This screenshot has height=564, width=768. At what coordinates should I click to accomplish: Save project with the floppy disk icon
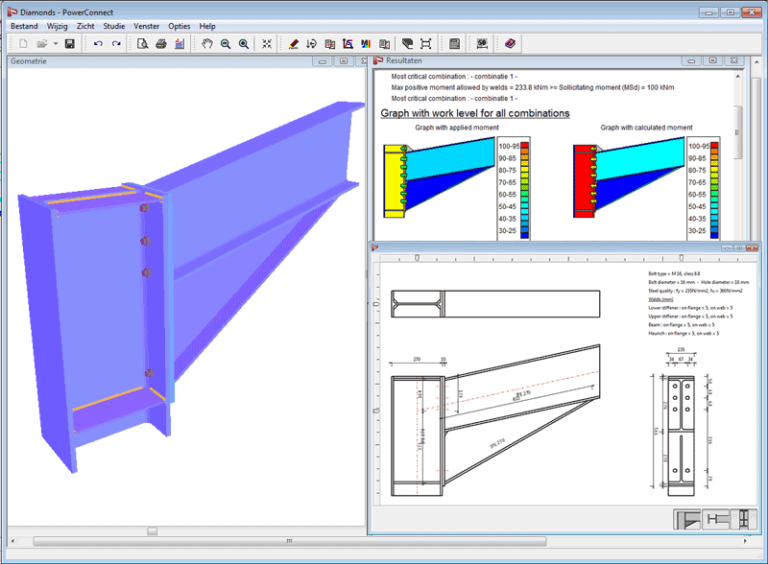click(70, 44)
